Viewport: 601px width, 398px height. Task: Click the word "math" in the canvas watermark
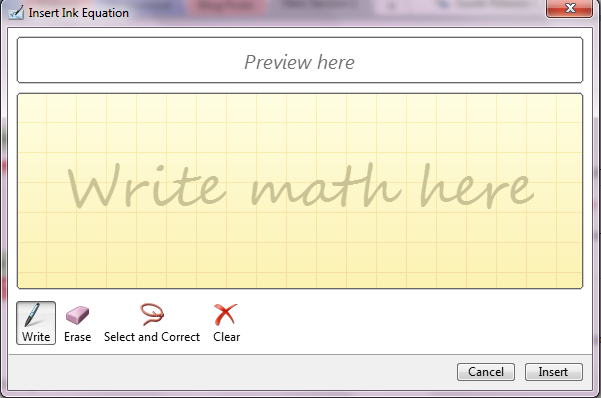coord(326,186)
